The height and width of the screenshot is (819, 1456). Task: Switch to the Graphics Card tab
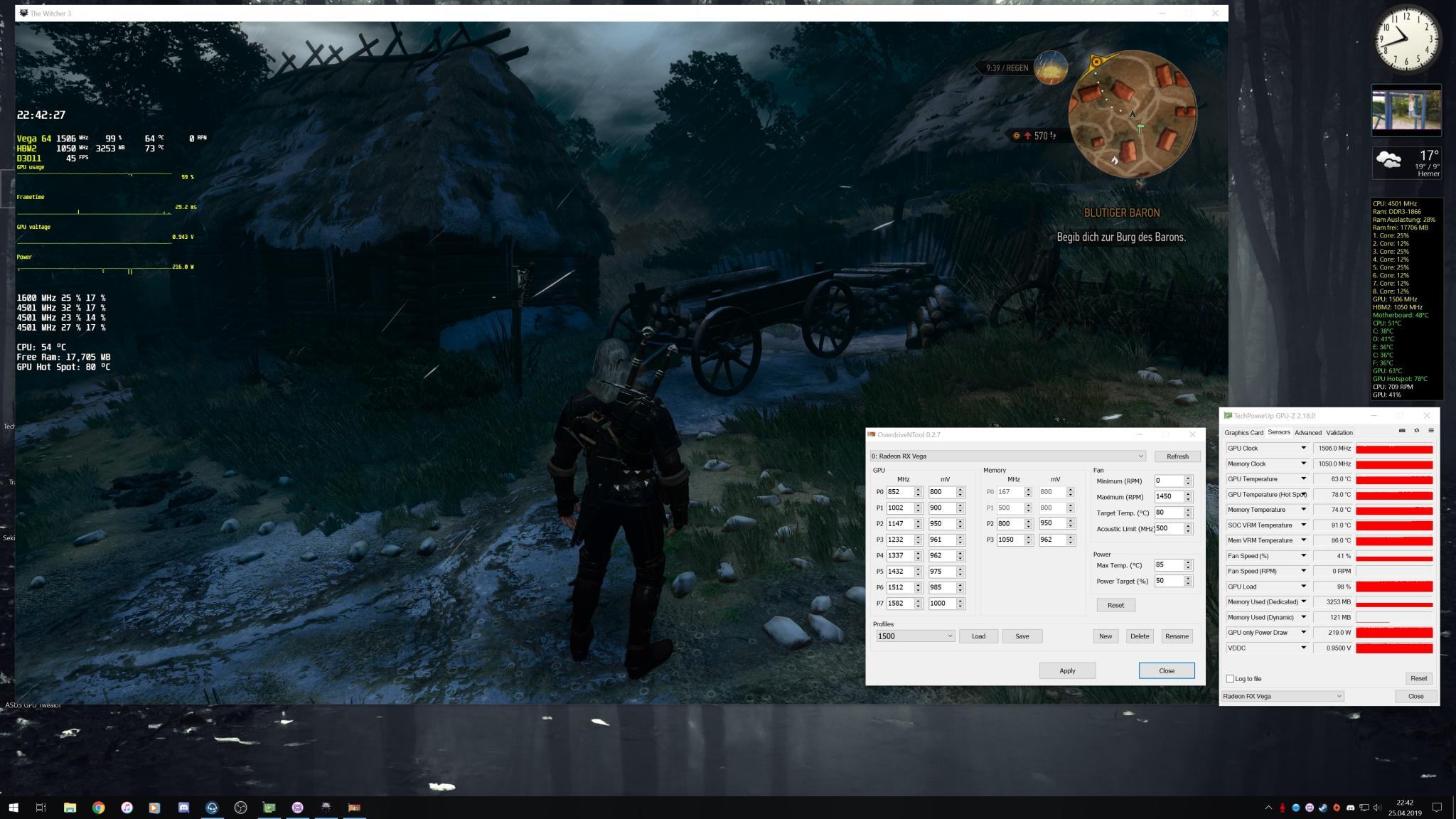pyautogui.click(x=1243, y=433)
